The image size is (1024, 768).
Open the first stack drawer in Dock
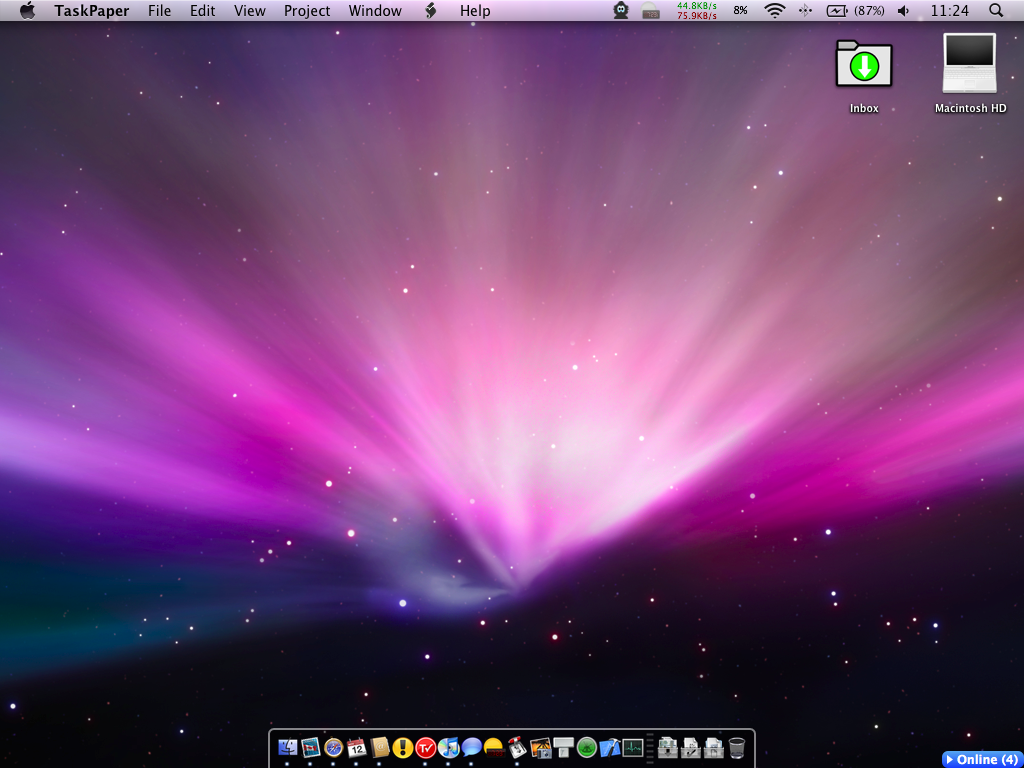[x=668, y=747]
